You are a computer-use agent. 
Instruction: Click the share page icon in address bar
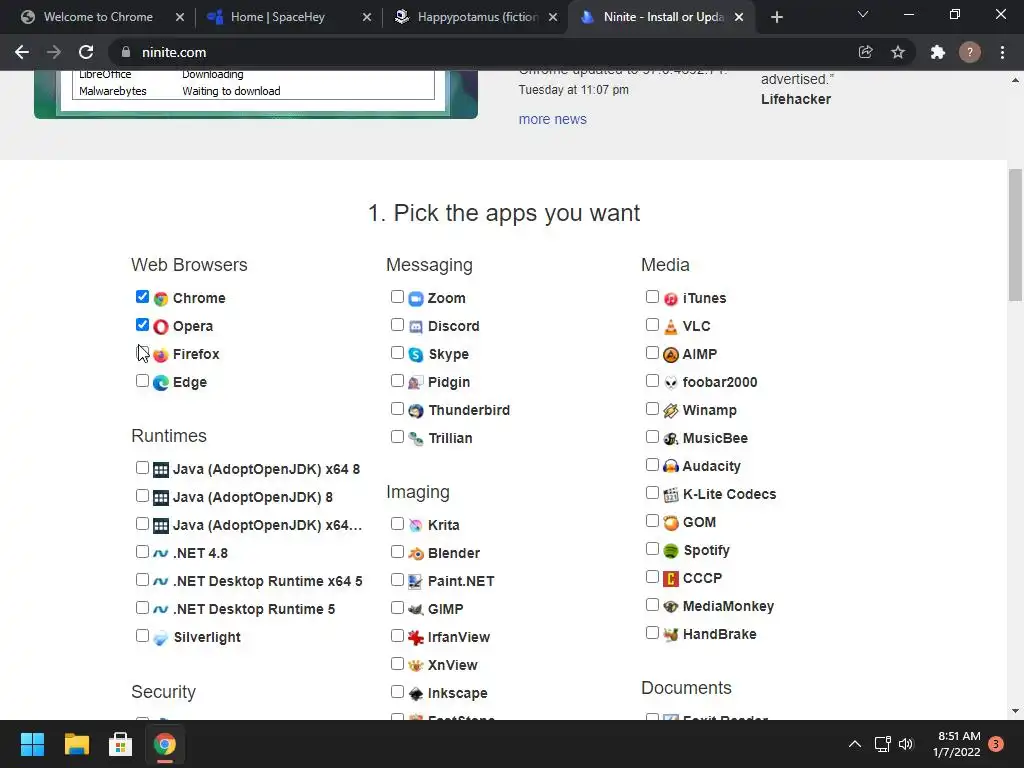(865, 52)
